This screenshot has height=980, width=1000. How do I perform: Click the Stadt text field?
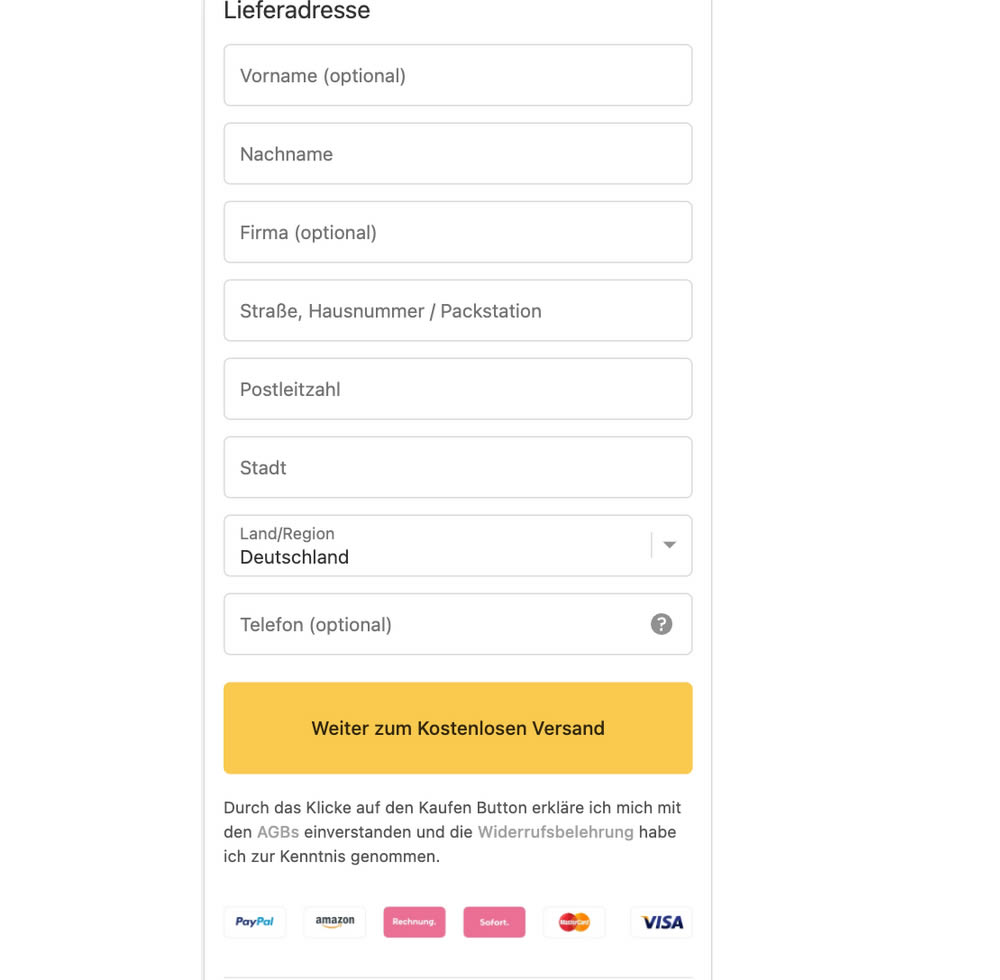click(458, 467)
